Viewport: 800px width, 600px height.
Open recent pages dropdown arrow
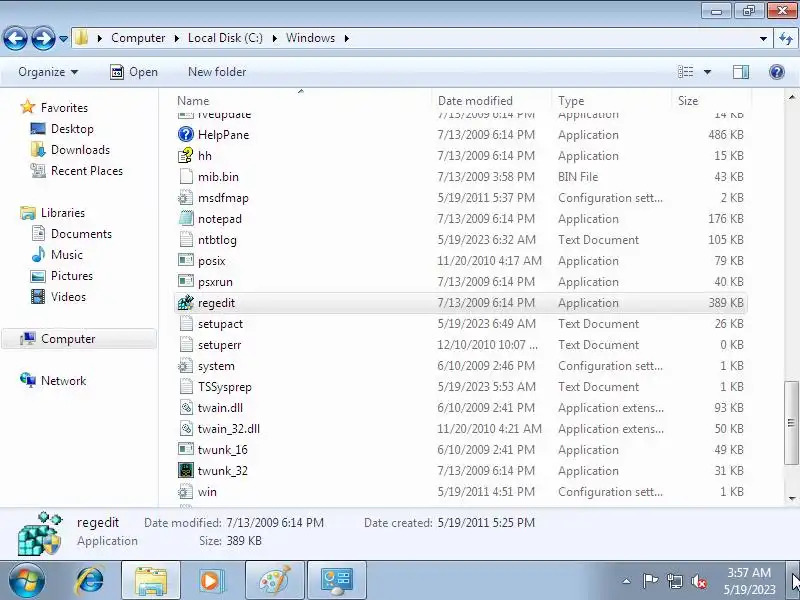click(x=63, y=38)
